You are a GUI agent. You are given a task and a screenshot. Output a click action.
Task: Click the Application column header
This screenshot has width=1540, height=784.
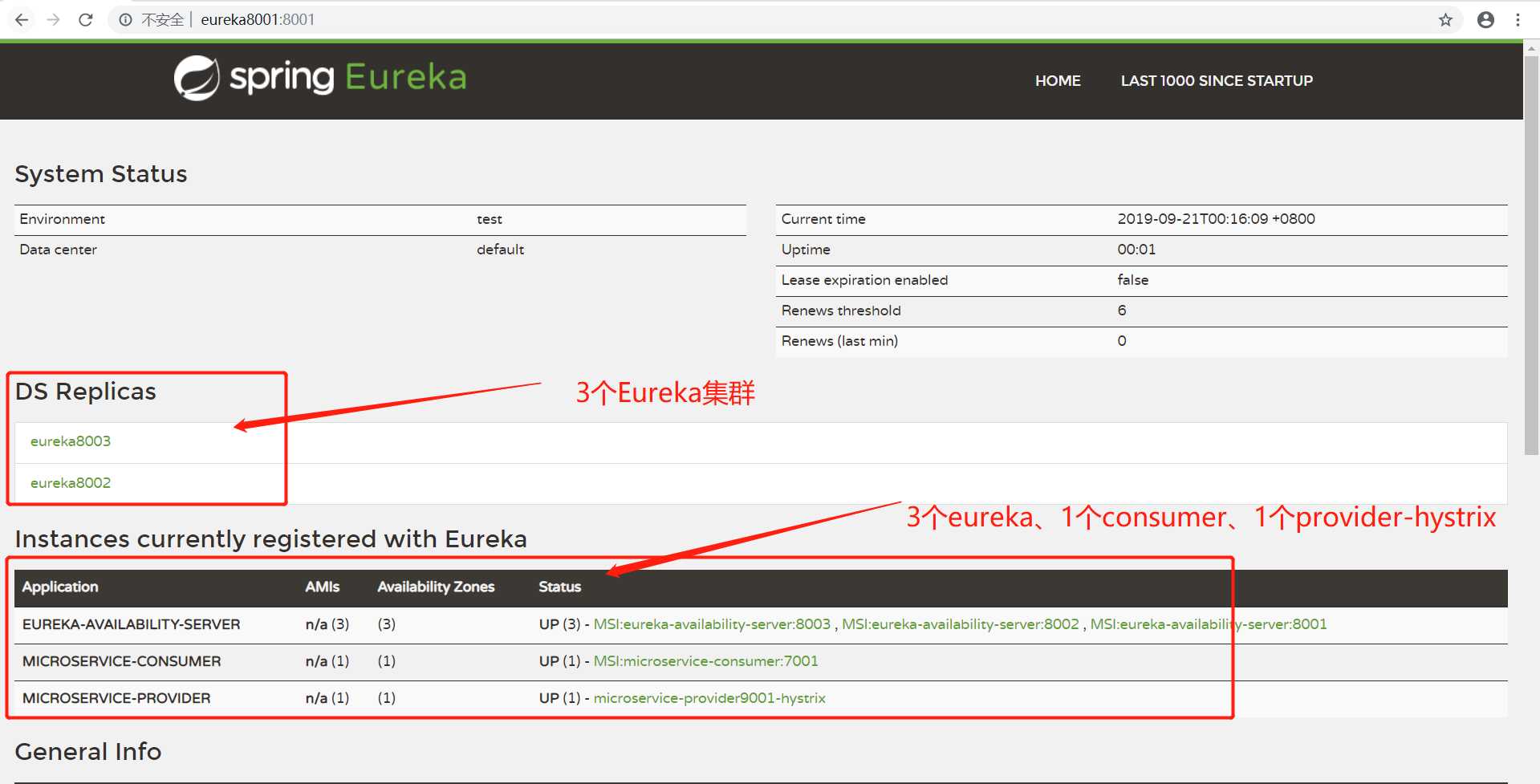coord(60,587)
